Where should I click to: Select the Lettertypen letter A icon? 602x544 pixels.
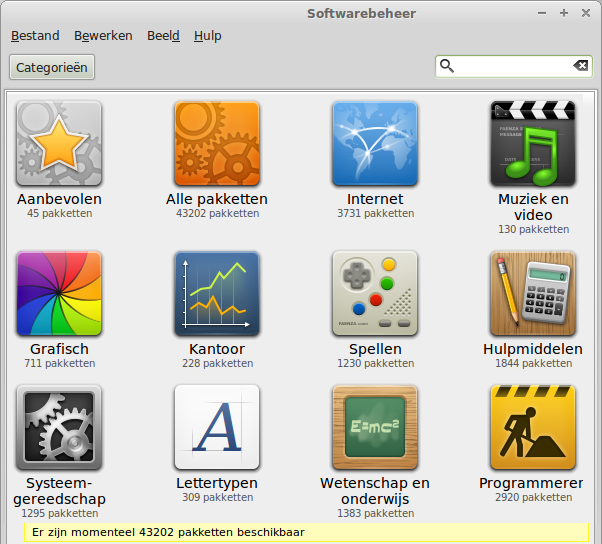[x=217, y=427]
